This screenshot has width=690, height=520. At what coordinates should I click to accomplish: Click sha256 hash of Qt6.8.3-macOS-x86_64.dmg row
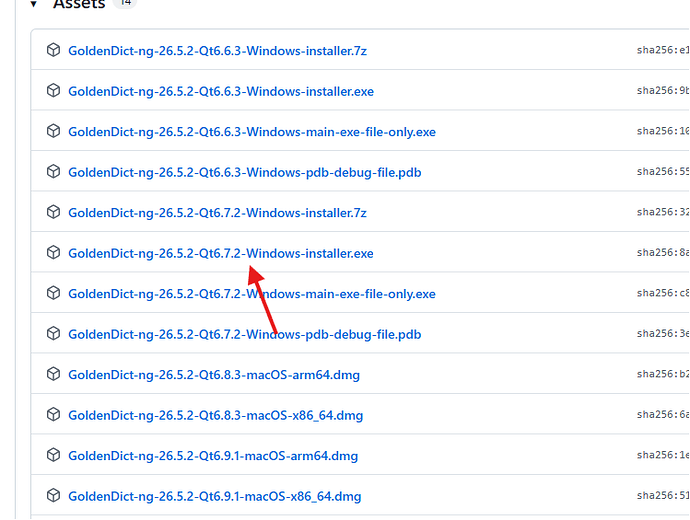pos(663,414)
